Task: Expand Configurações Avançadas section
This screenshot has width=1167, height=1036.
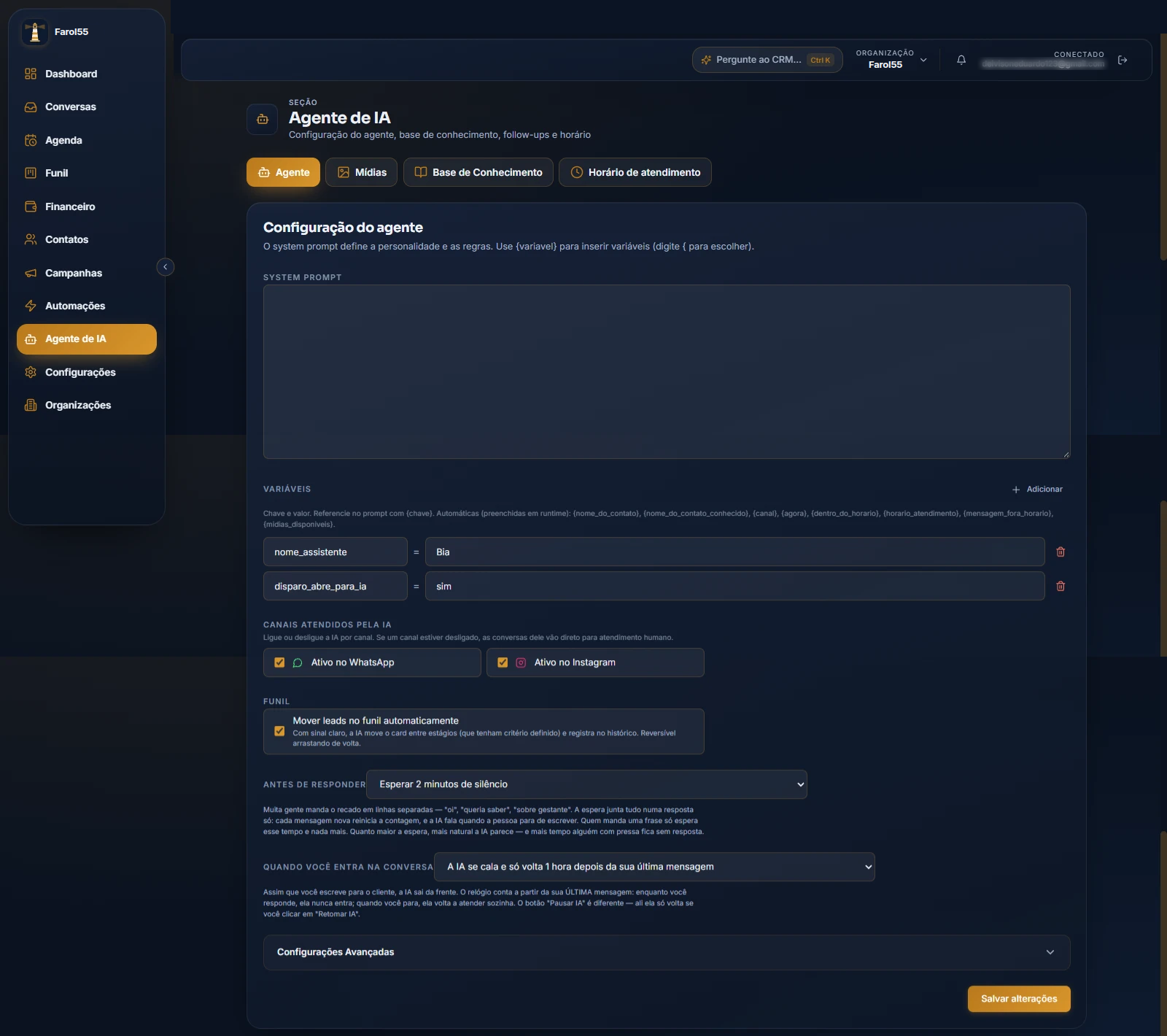Action: coord(667,952)
